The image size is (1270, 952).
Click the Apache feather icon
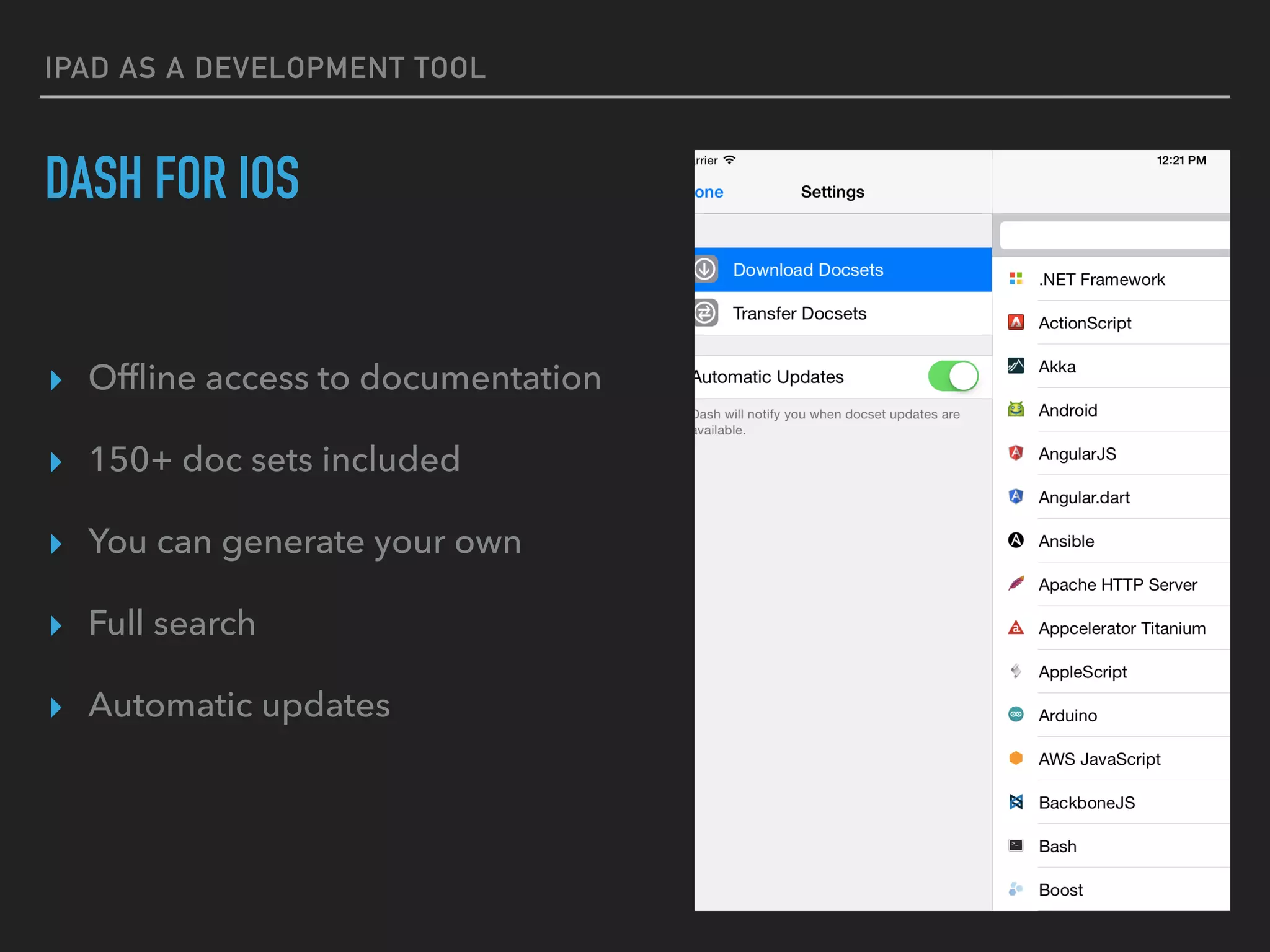pos(1016,584)
